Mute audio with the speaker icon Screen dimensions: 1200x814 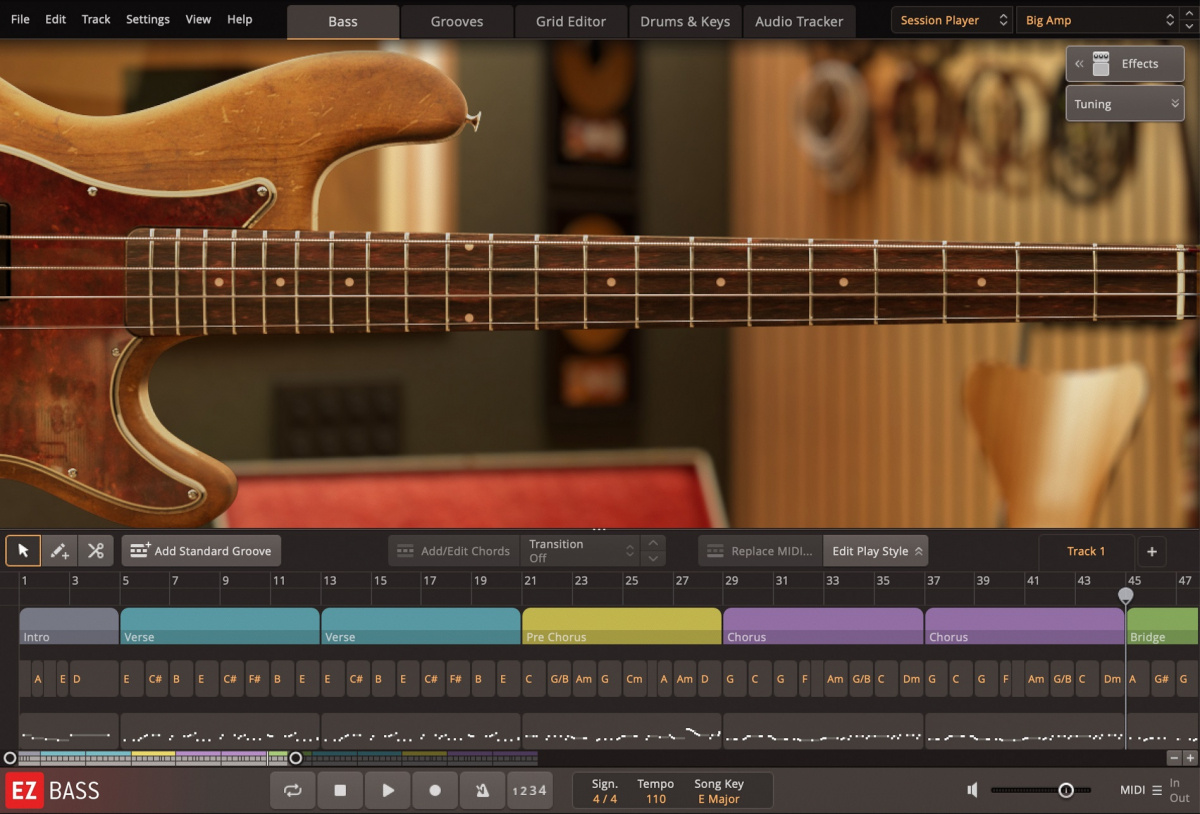pyautogui.click(x=971, y=790)
